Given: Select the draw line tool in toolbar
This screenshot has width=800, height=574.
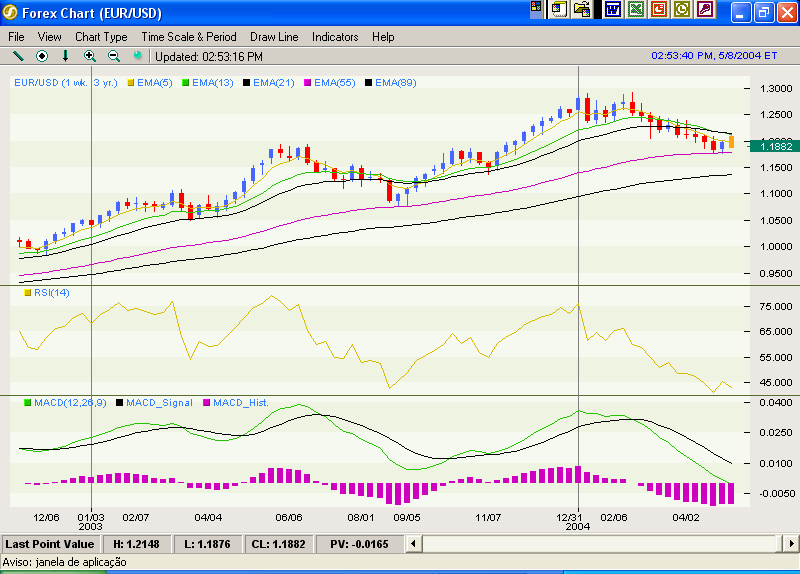Looking at the screenshot, I should (18, 56).
